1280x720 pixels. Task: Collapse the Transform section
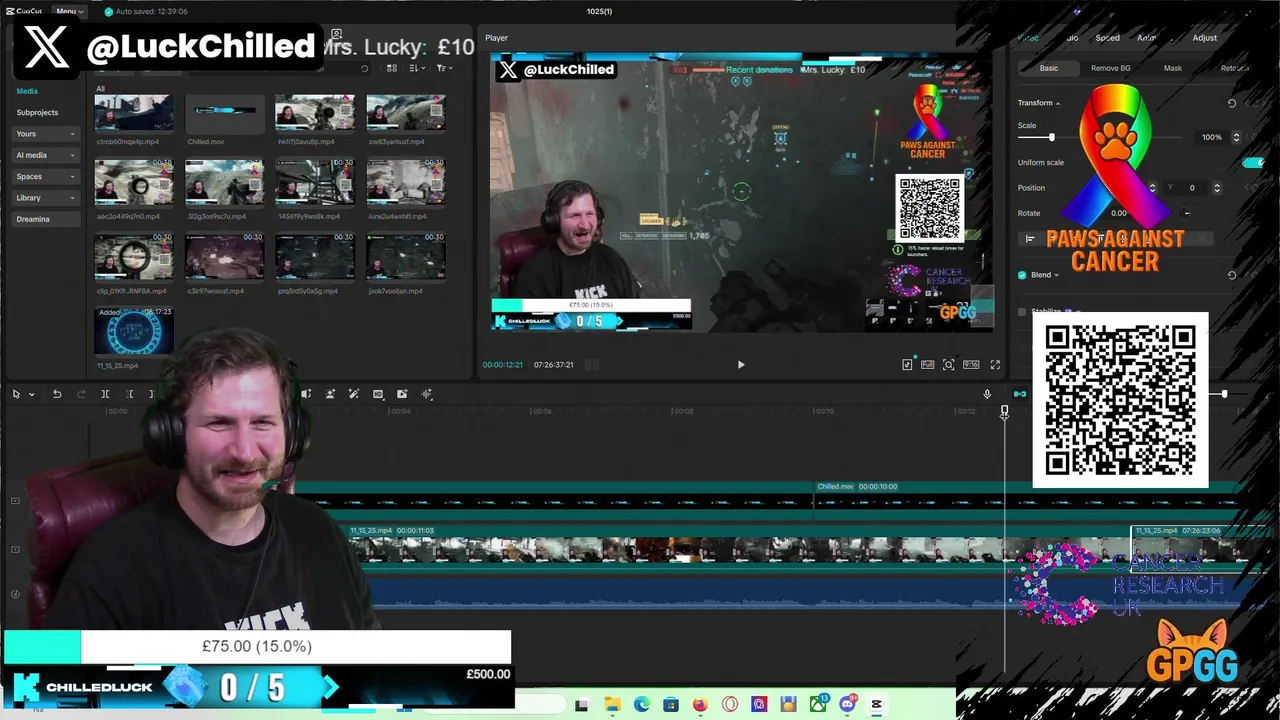tap(1057, 103)
